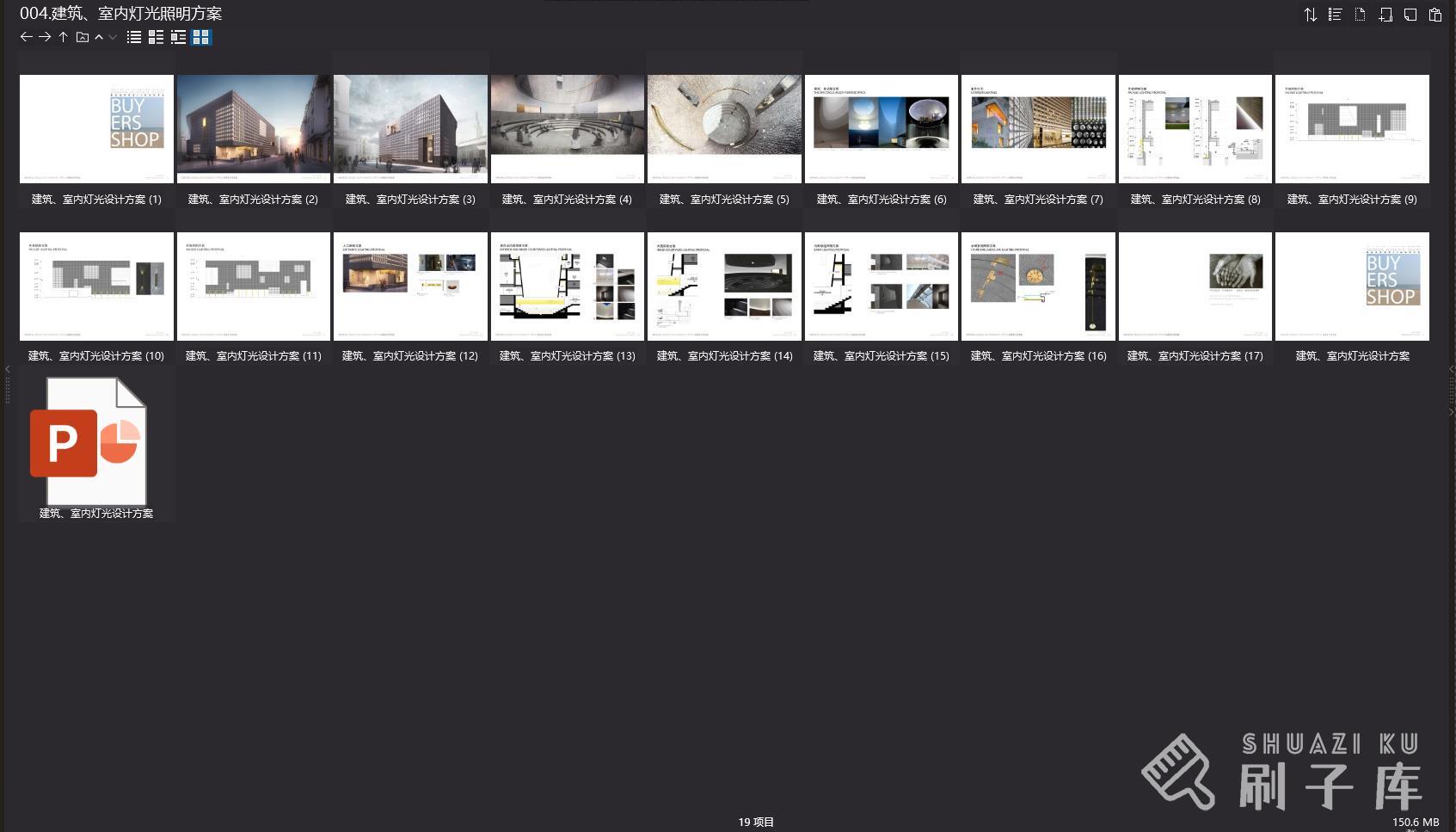Click the checklist options icon at top right
The image size is (1456, 832).
click(x=1335, y=15)
